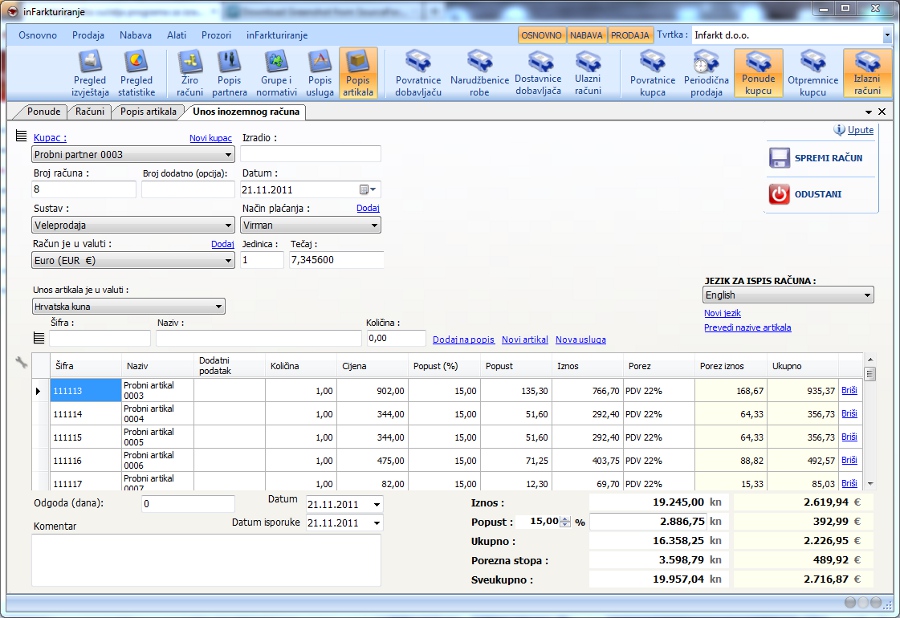Click the ODUSTANI button
The width and height of the screenshot is (900, 618).
click(806, 194)
